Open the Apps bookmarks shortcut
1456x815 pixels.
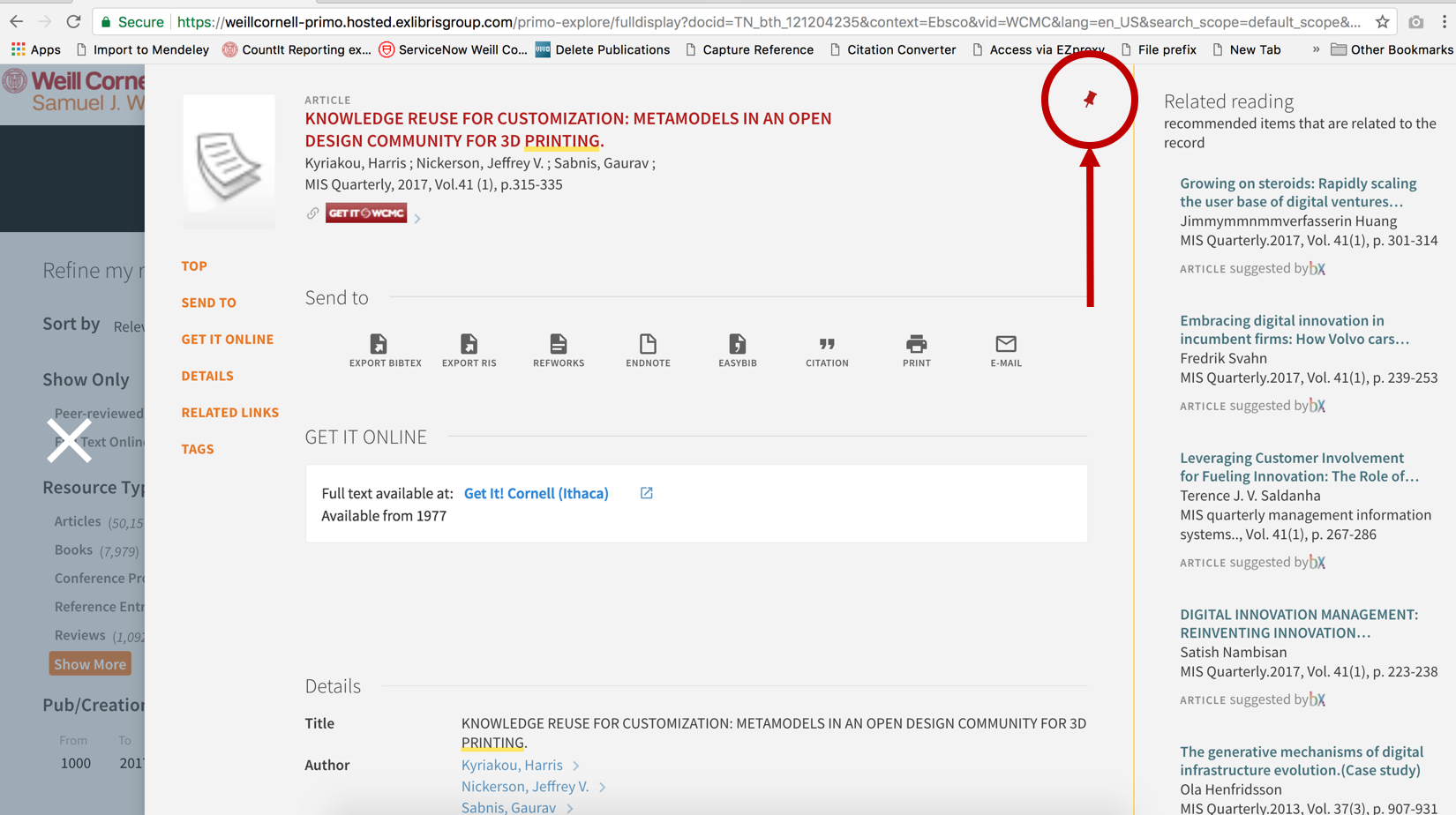[x=36, y=49]
